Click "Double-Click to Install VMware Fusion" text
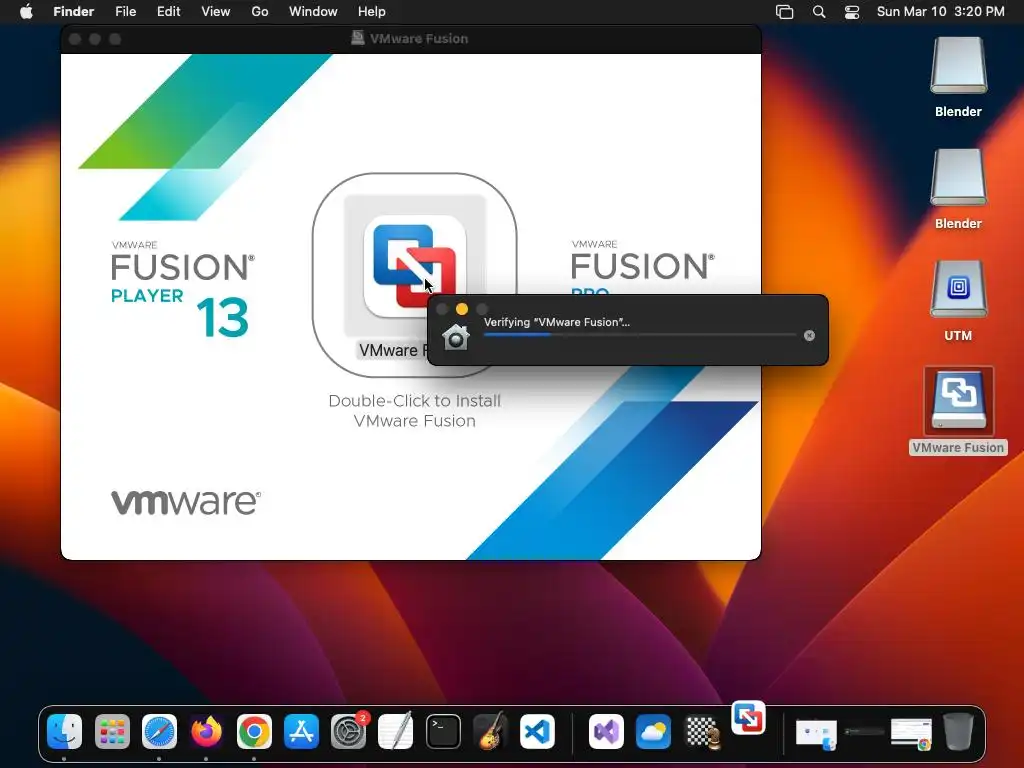1024x768 pixels. [x=415, y=411]
